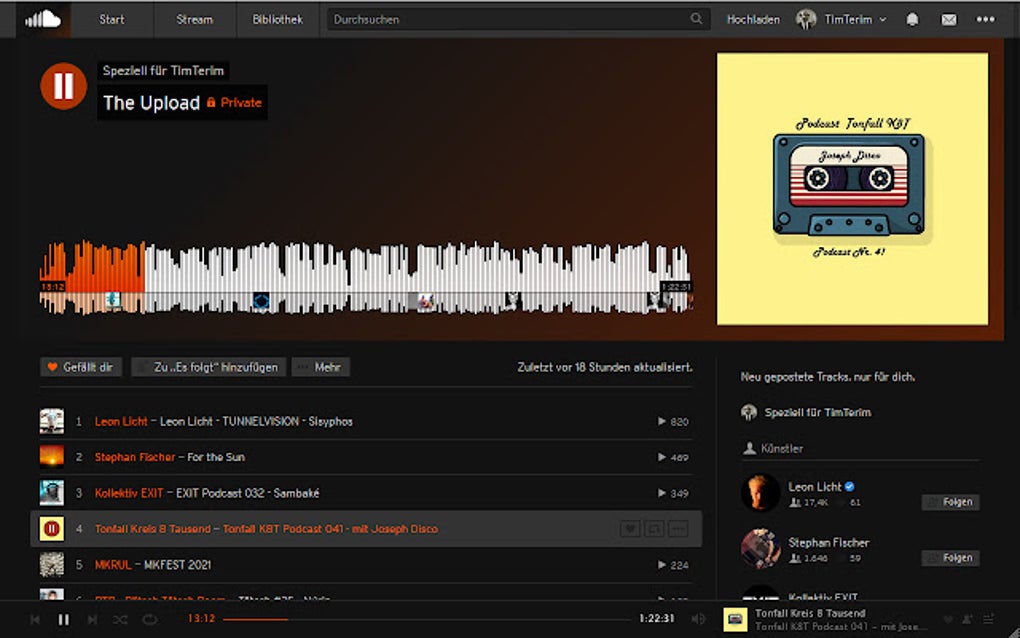The height and width of the screenshot is (638, 1020).
Task: Open the search magnifier icon
Action: point(697,19)
